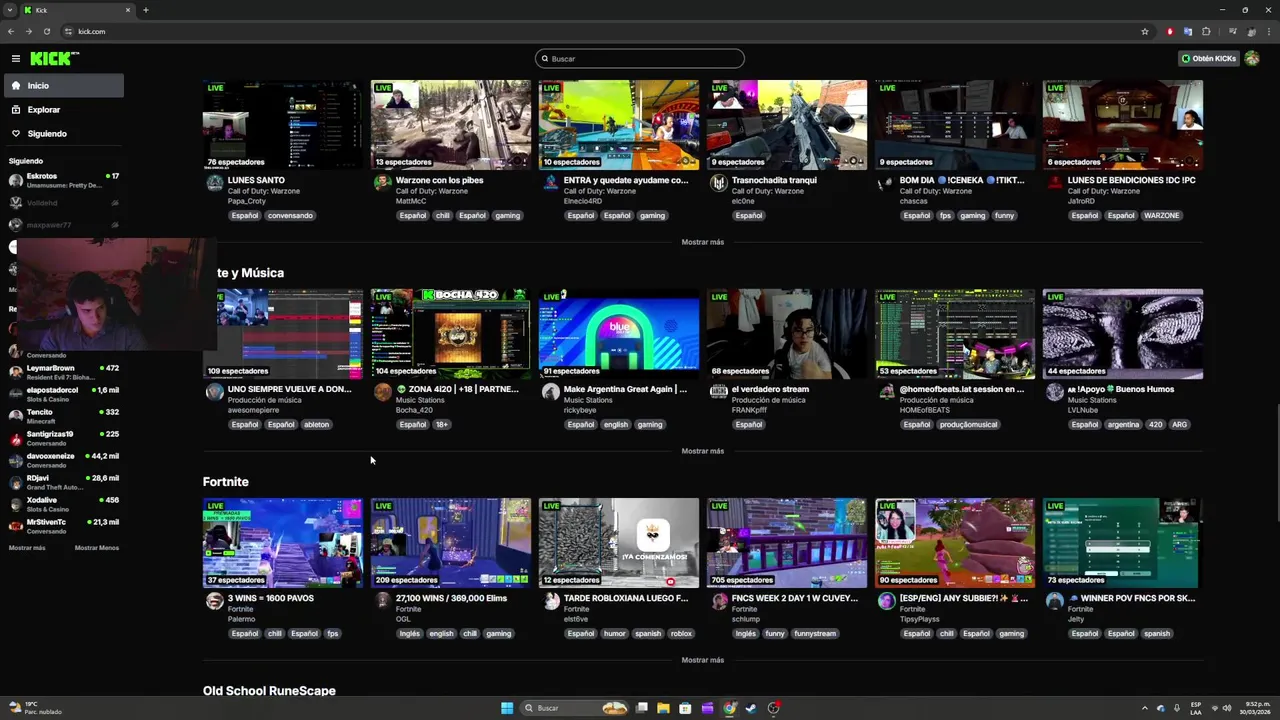Open RDjavi channel in the sidebar
1280x720 pixels.
click(x=63, y=482)
